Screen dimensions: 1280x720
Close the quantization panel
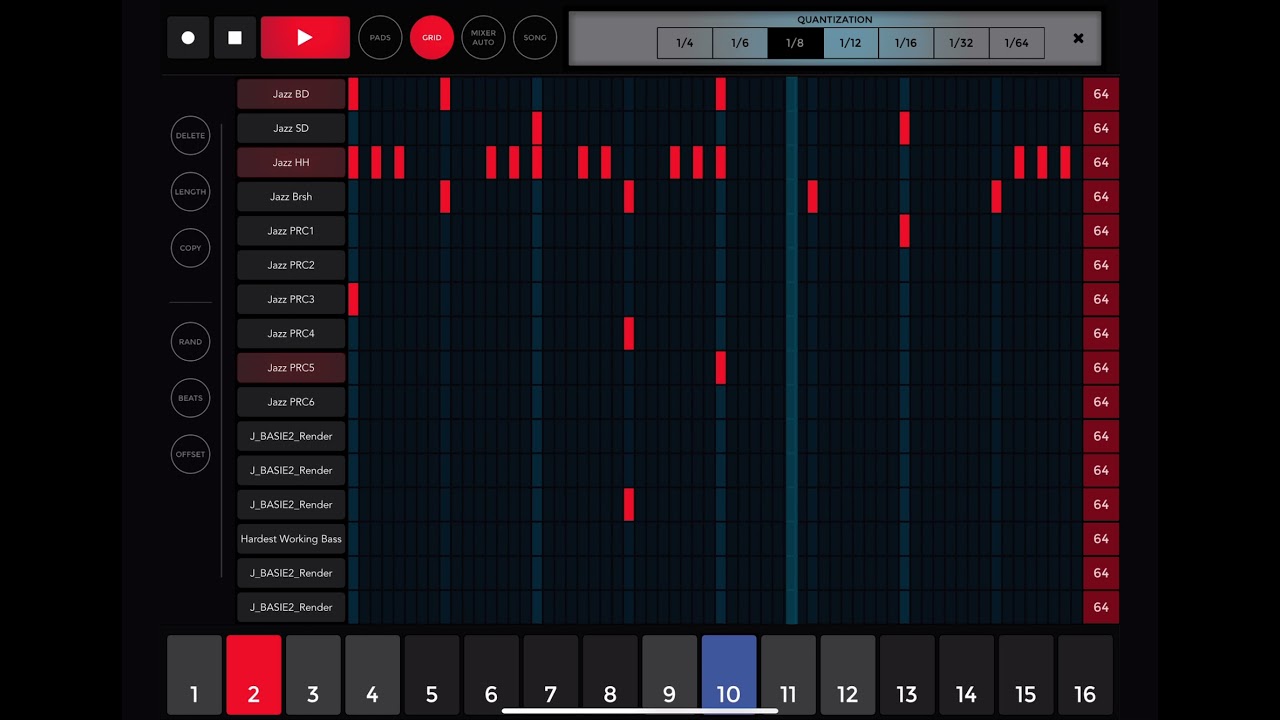pyautogui.click(x=1078, y=39)
